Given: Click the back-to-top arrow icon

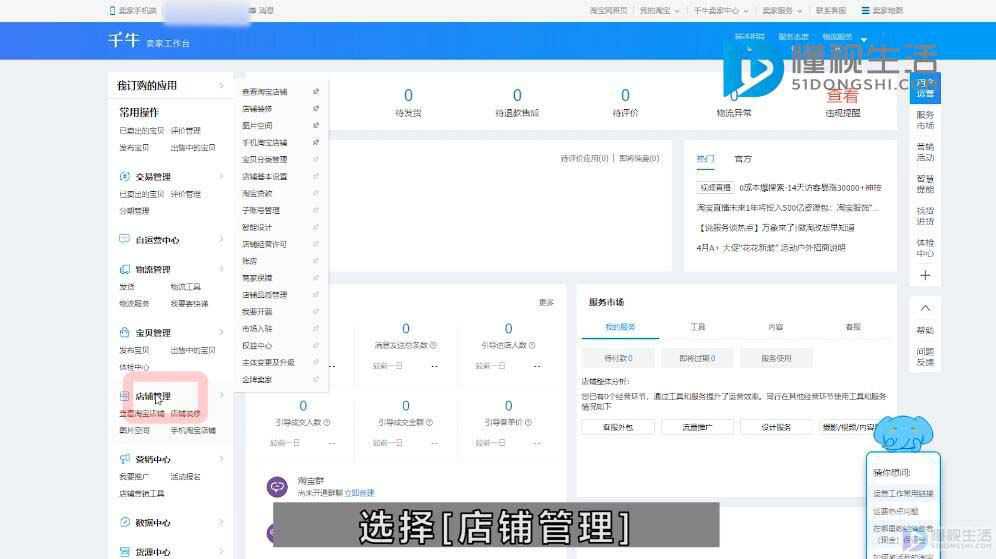Looking at the screenshot, I should [925, 308].
